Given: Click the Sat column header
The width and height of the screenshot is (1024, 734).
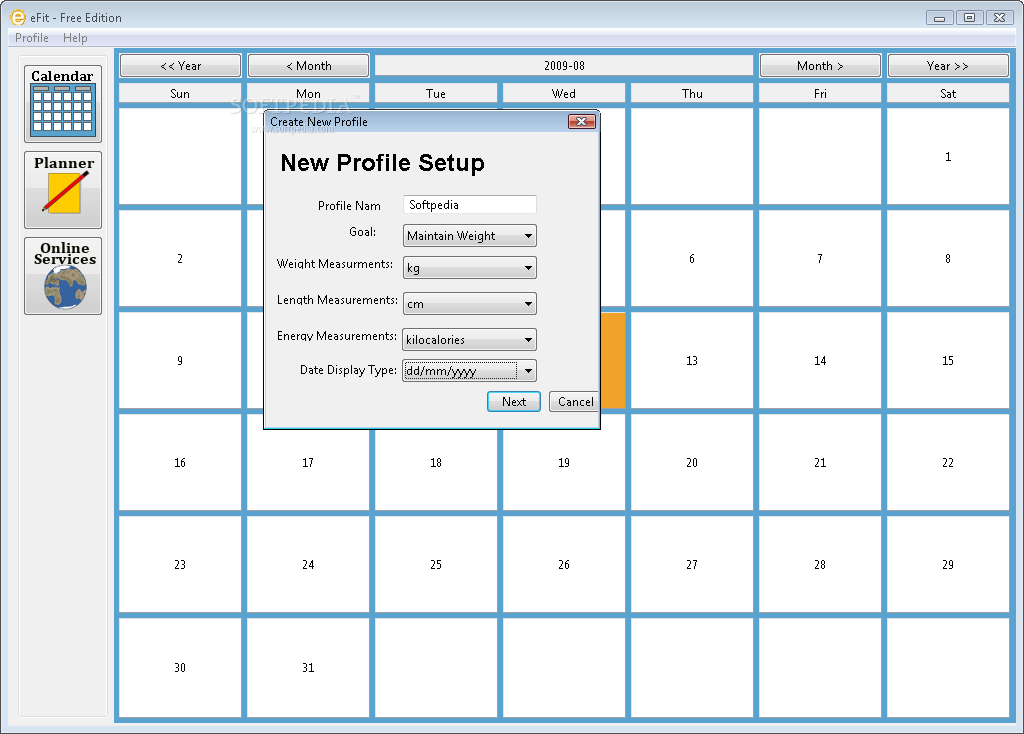Looking at the screenshot, I should [948, 93].
